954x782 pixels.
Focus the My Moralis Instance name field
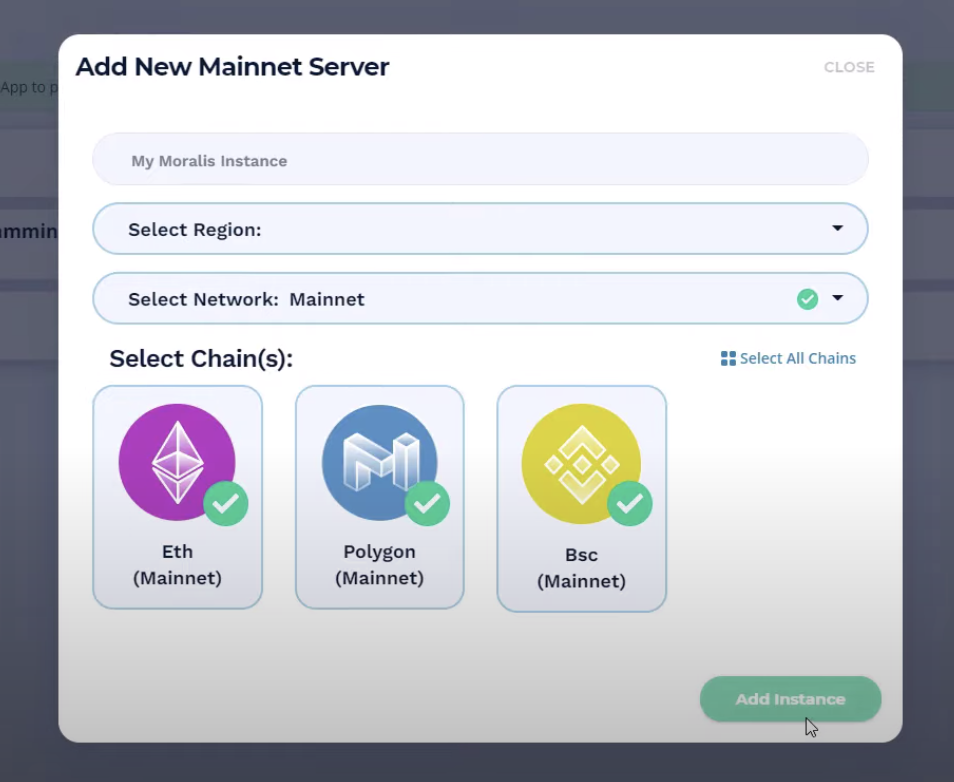coord(480,159)
